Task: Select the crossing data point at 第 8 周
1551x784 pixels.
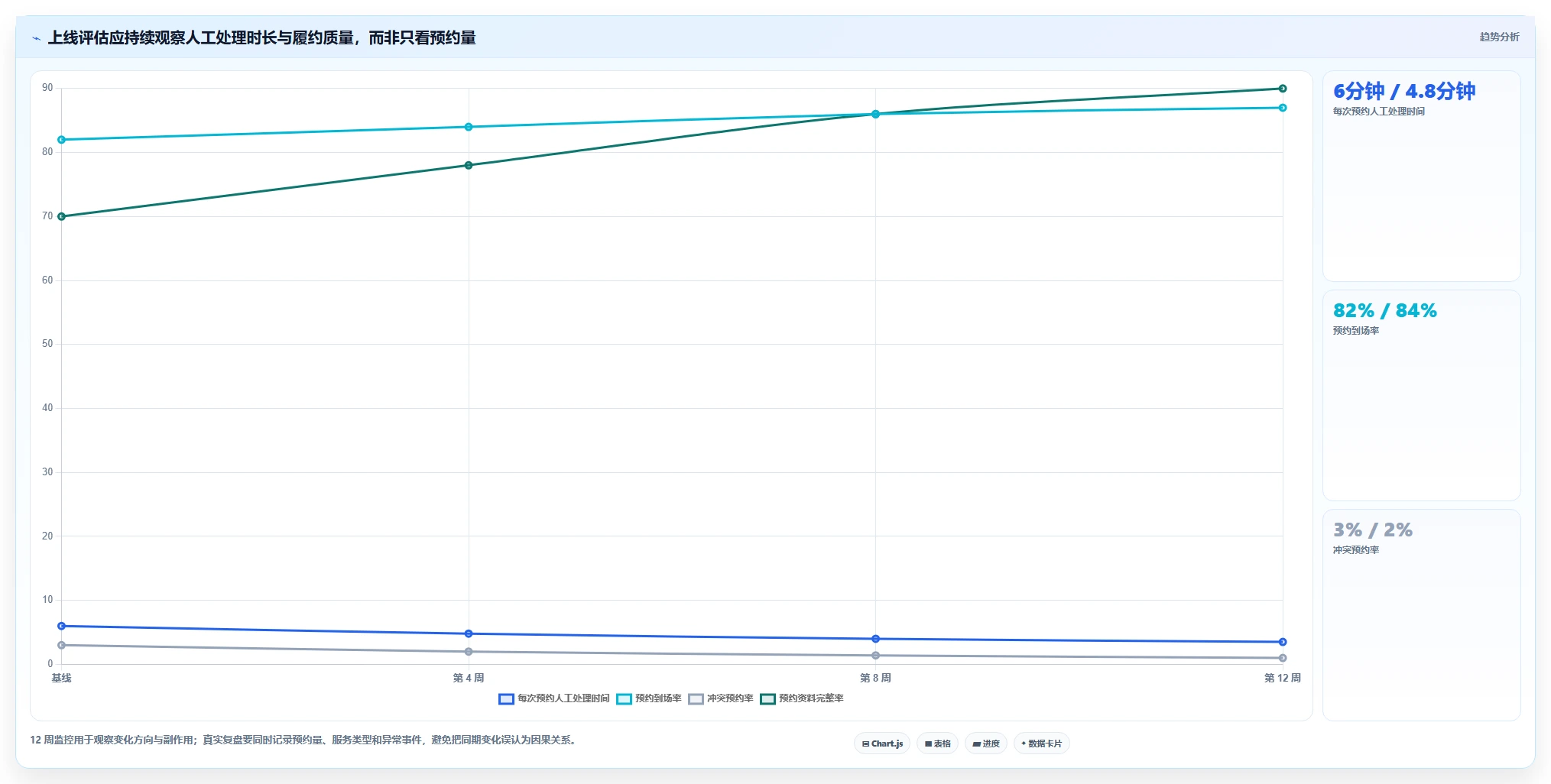Action: (x=875, y=114)
